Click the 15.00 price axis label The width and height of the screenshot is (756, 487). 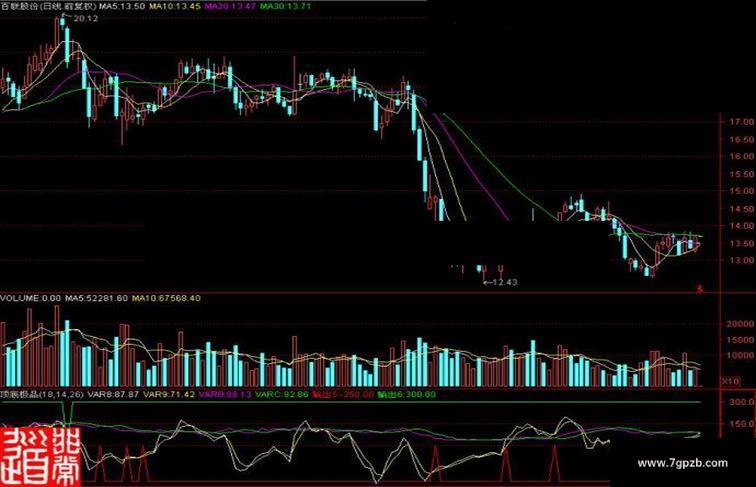[x=742, y=191]
